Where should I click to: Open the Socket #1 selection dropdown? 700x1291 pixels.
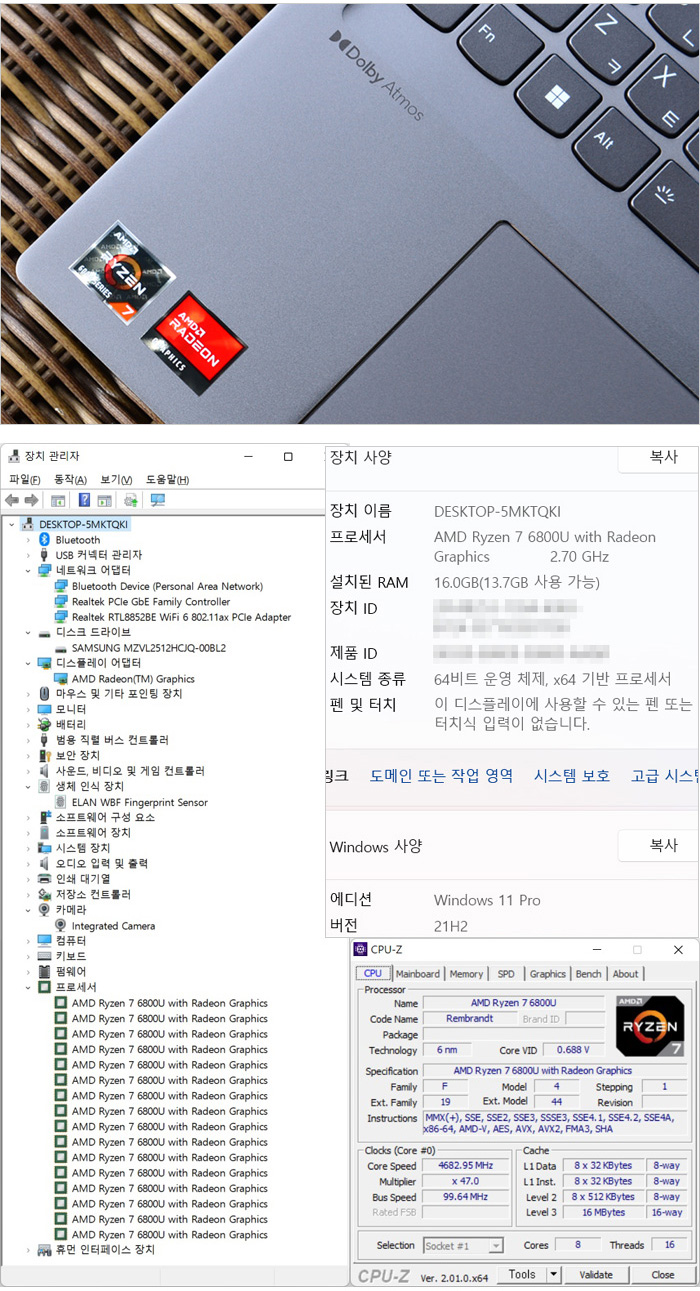496,1246
